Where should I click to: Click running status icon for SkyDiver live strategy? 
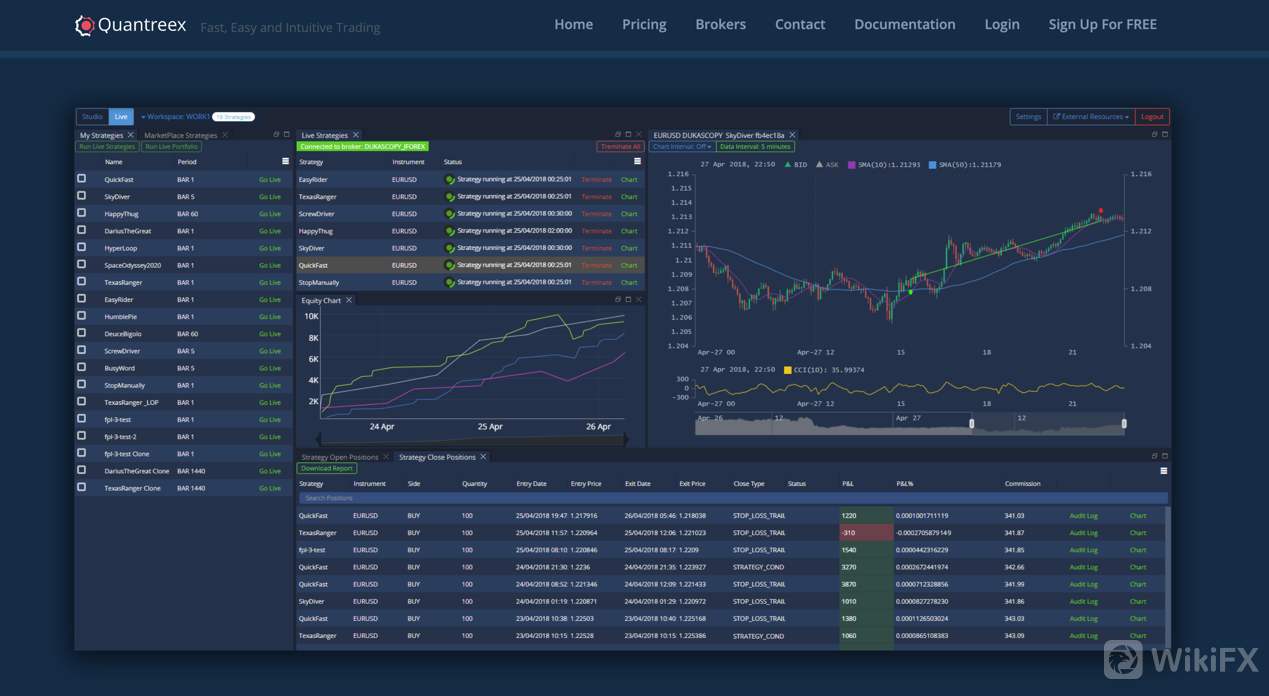click(x=450, y=248)
